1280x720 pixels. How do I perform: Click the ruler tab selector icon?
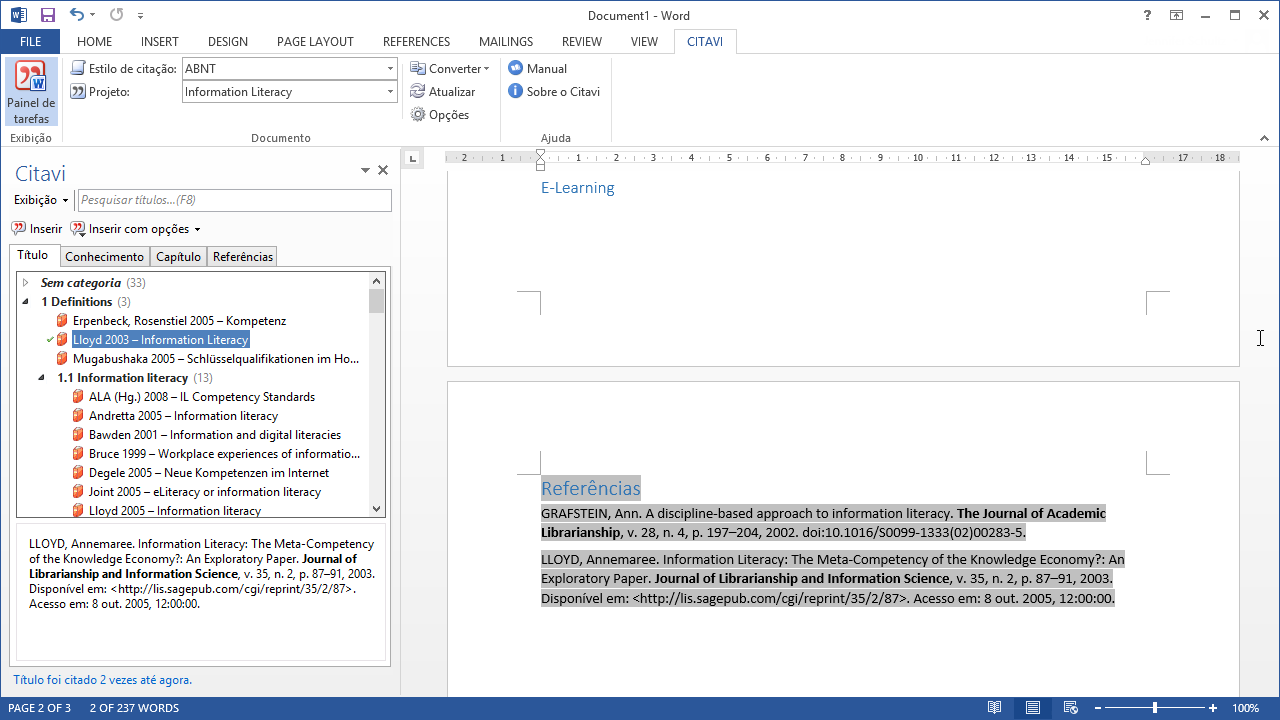pos(412,158)
